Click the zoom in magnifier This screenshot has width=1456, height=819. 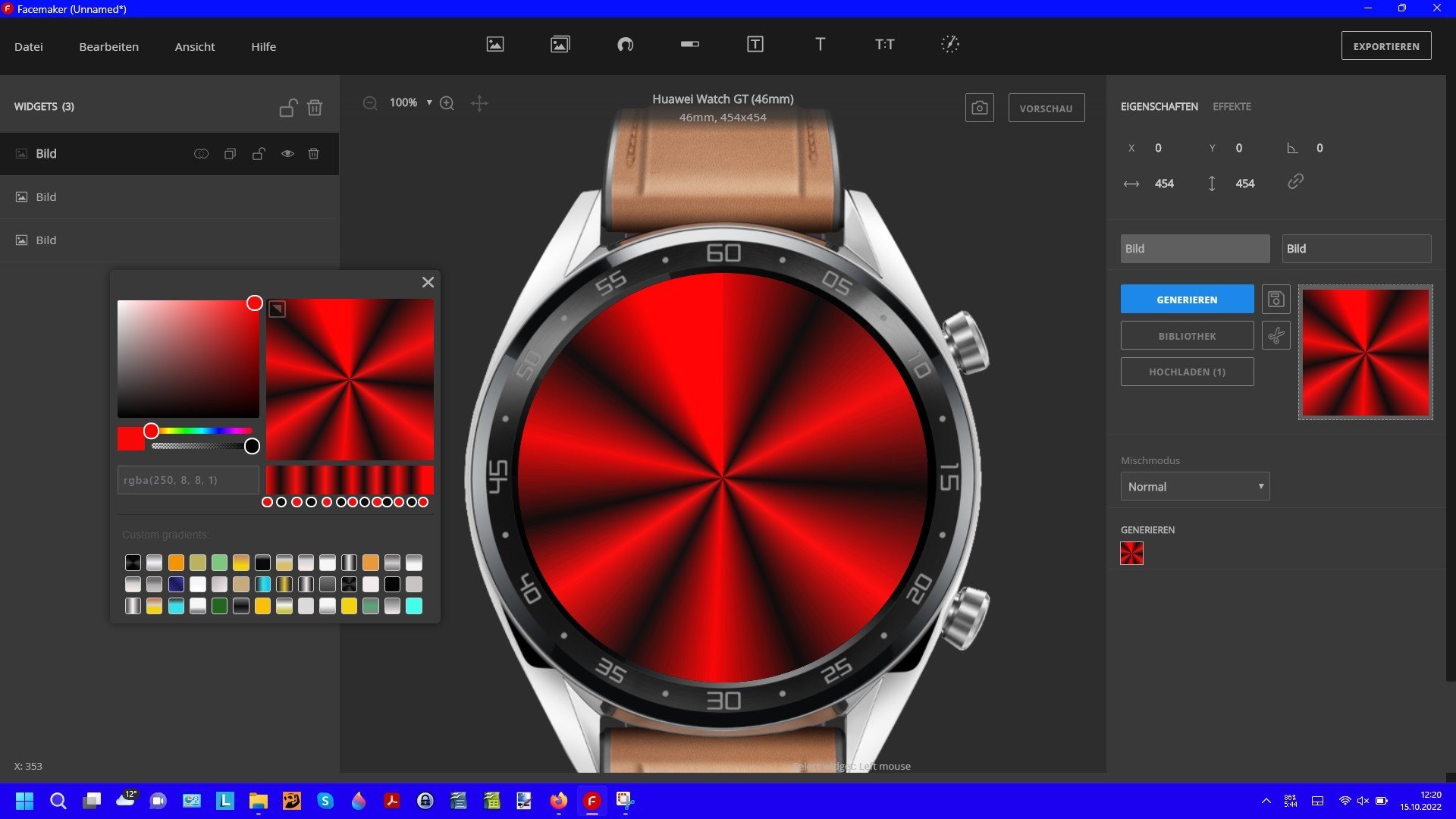447,103
